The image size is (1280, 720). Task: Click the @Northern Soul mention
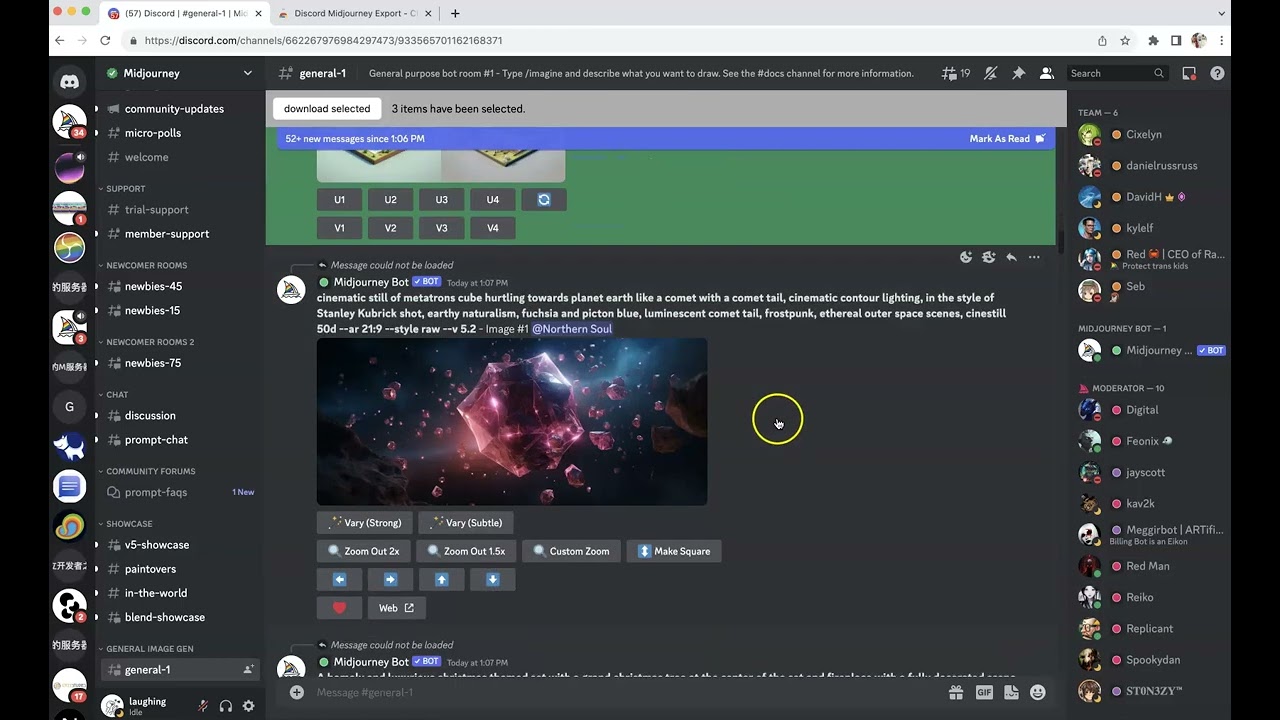click(x=572, y=329)
